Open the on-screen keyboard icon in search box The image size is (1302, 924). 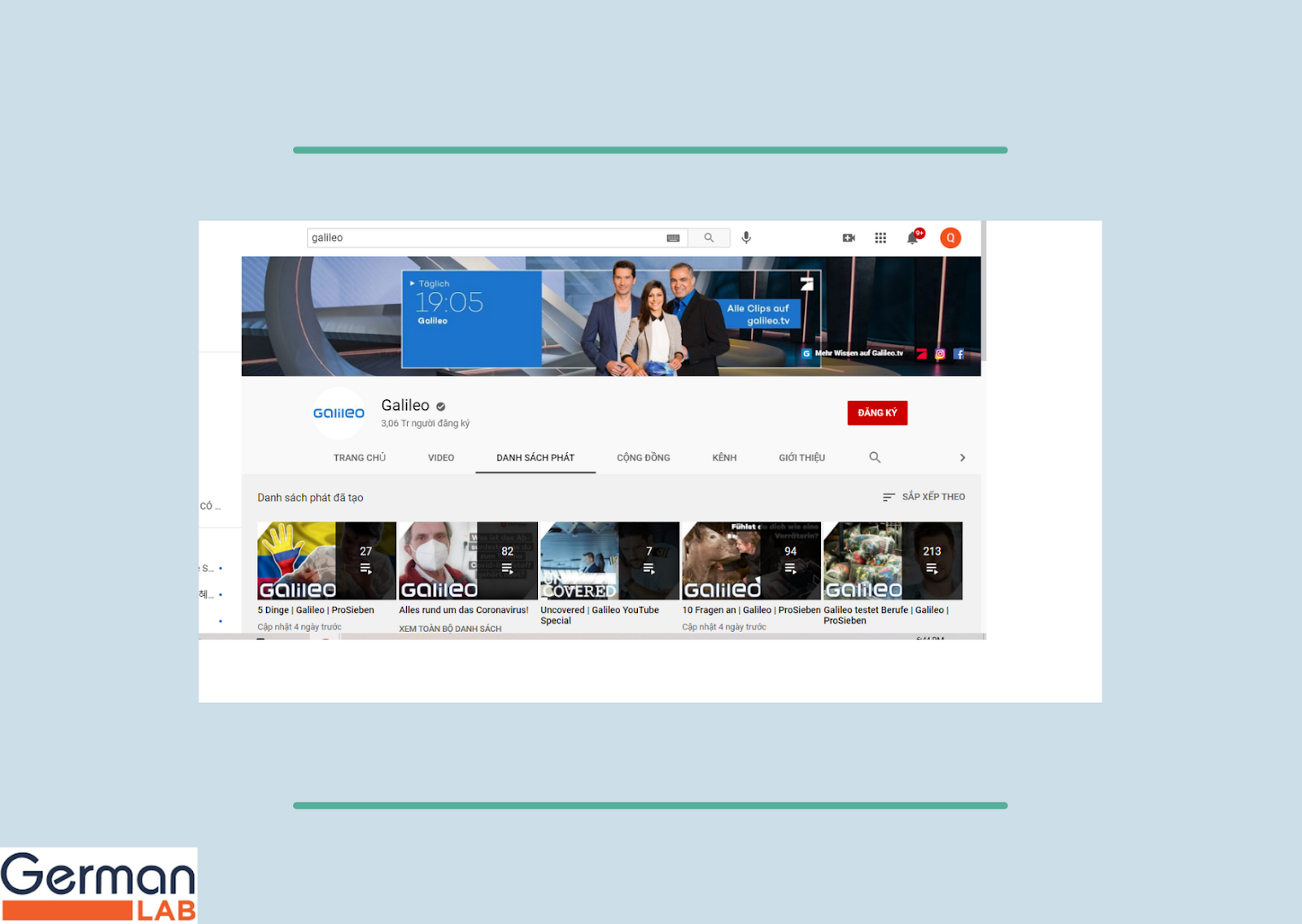673,238
